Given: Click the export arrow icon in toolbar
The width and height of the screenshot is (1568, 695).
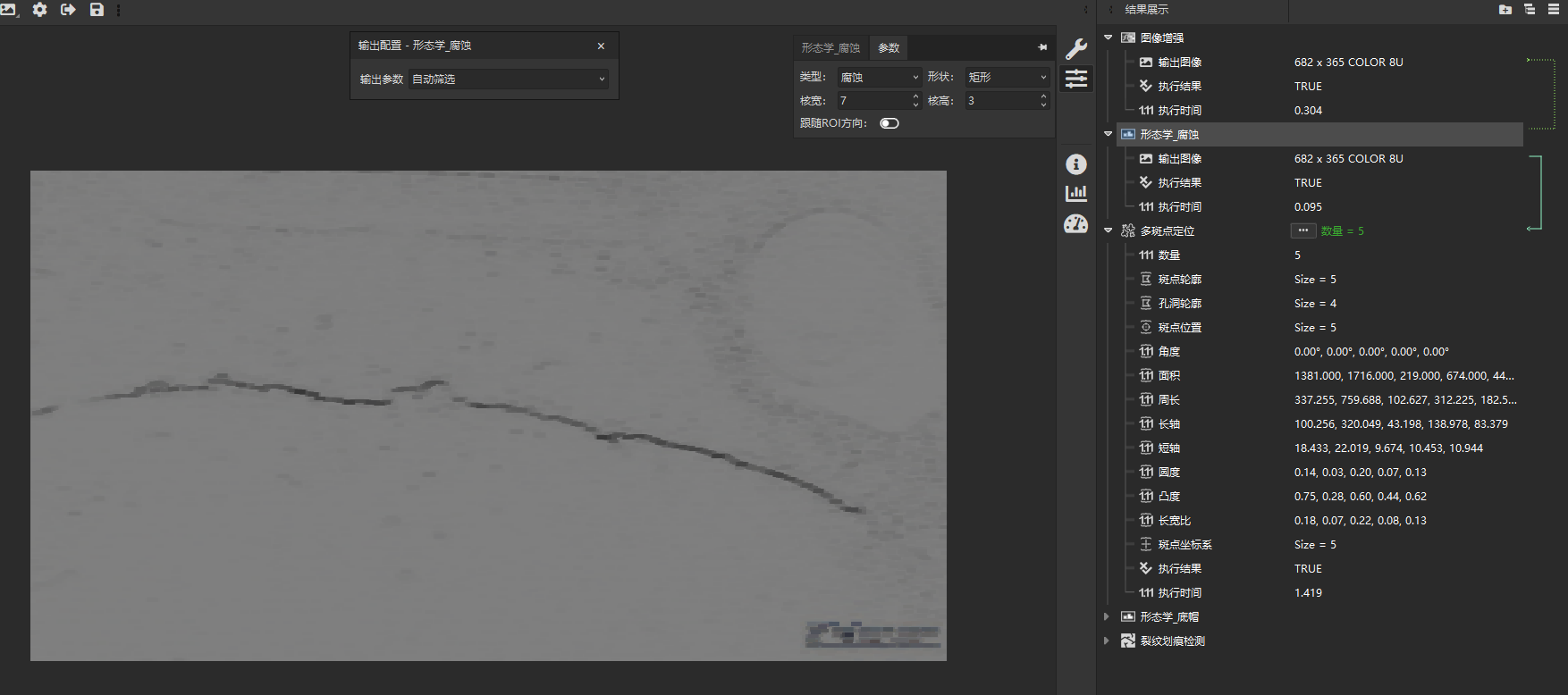Looking at the screenshot, I should (68, 10).
